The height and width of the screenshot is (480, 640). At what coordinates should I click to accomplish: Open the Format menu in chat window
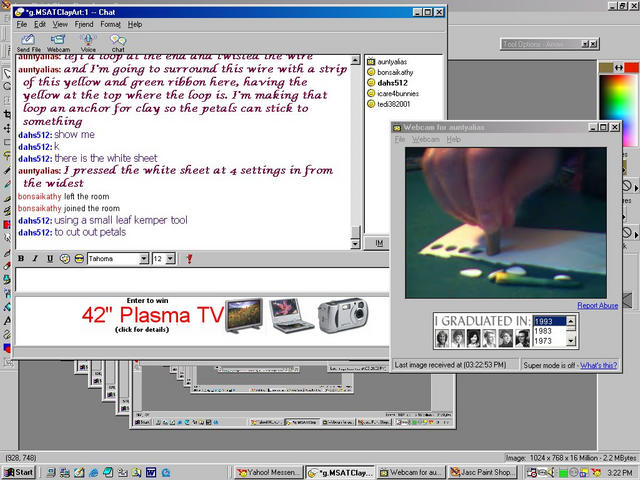110,24
